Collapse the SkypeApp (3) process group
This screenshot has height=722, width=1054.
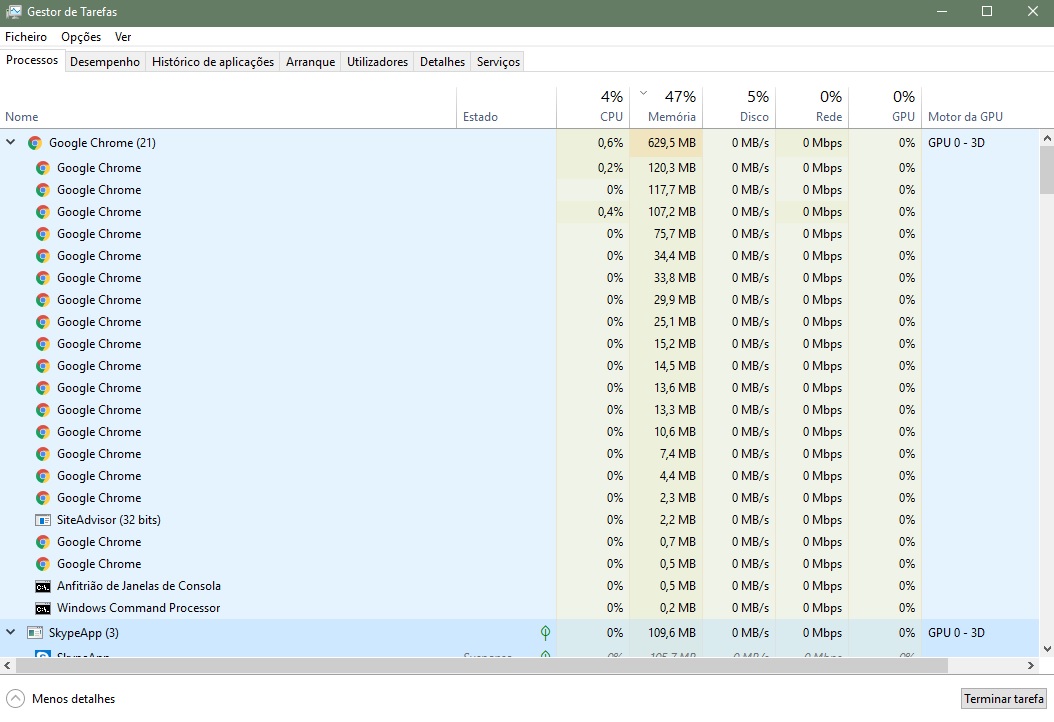pos(11,633)
